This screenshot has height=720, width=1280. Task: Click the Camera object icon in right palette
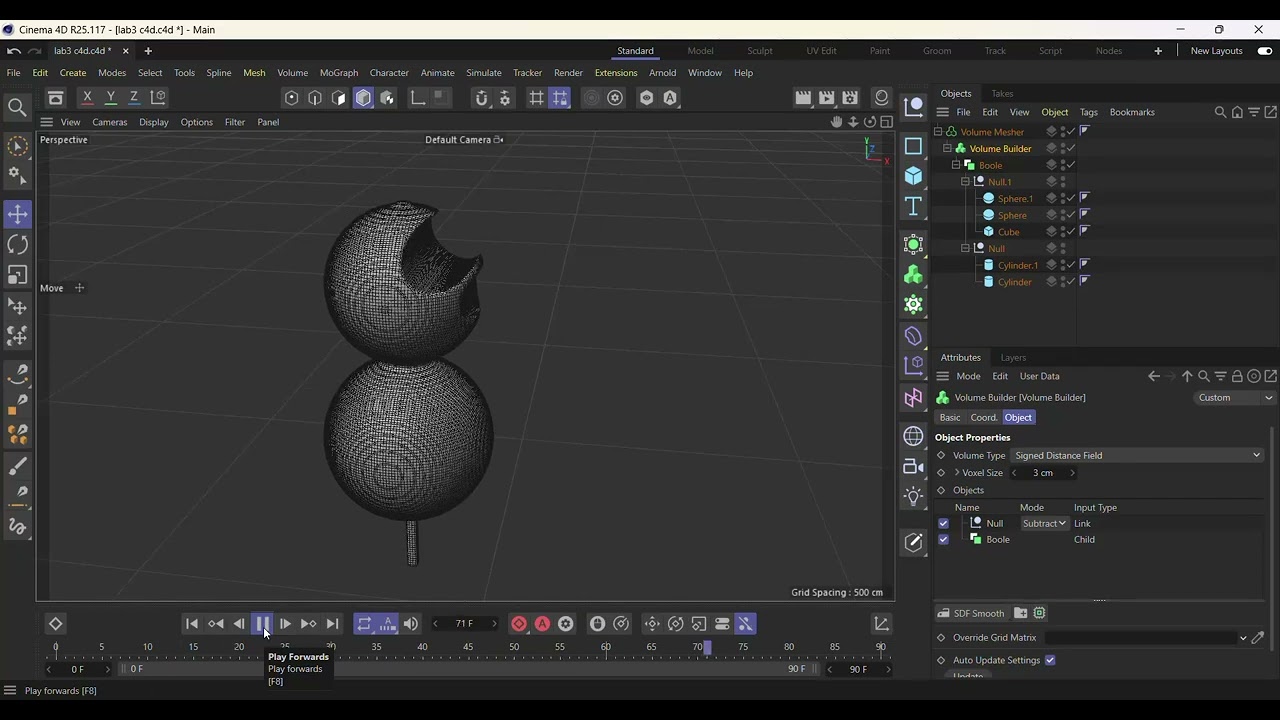pos(913,466)
